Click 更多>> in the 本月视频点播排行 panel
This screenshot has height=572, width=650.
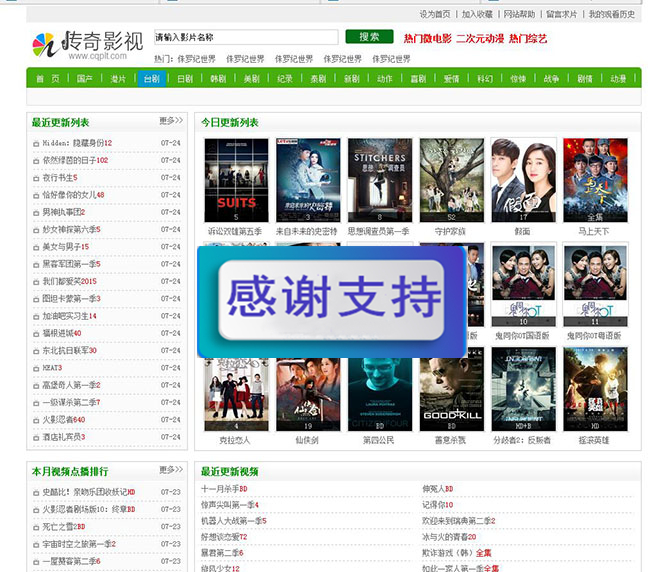[x=171, y=470]
